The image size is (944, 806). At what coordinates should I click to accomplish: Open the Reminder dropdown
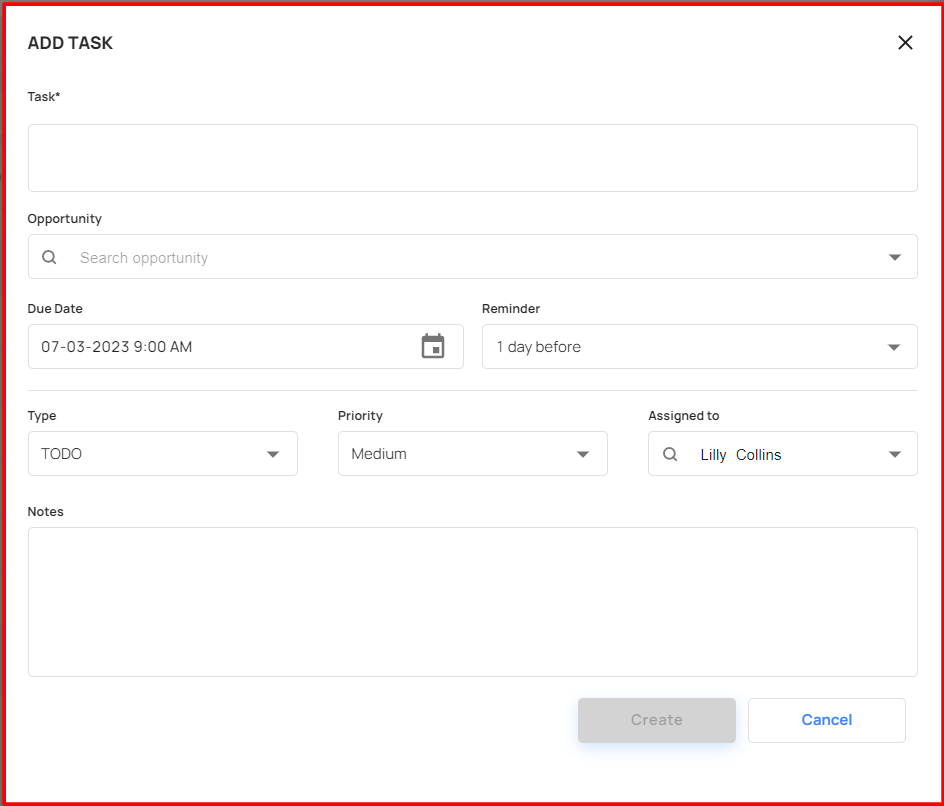[x=700, y=347]
